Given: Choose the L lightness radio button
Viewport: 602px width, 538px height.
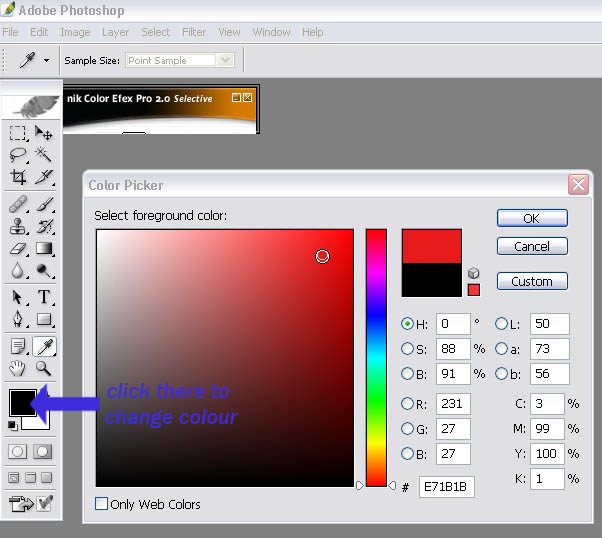Looking at the screenshot, I should pyautogui.click(x=501, y=324).
